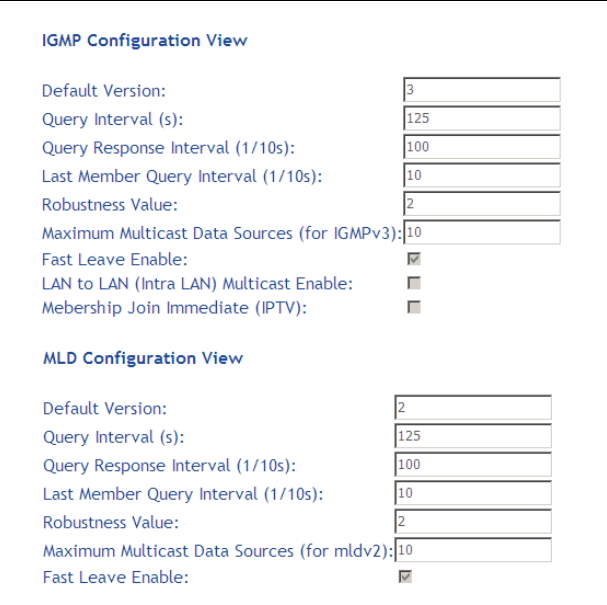Click IGMP Last Member Query Interval field
607x605 pixels.
point(481,176)
